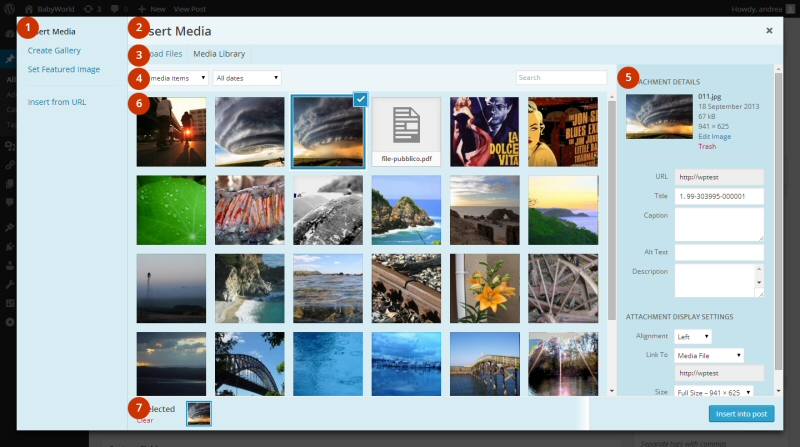800x447 pixels.
Task: Switch to the Media Library tab
Action: (x=219, y=54)
